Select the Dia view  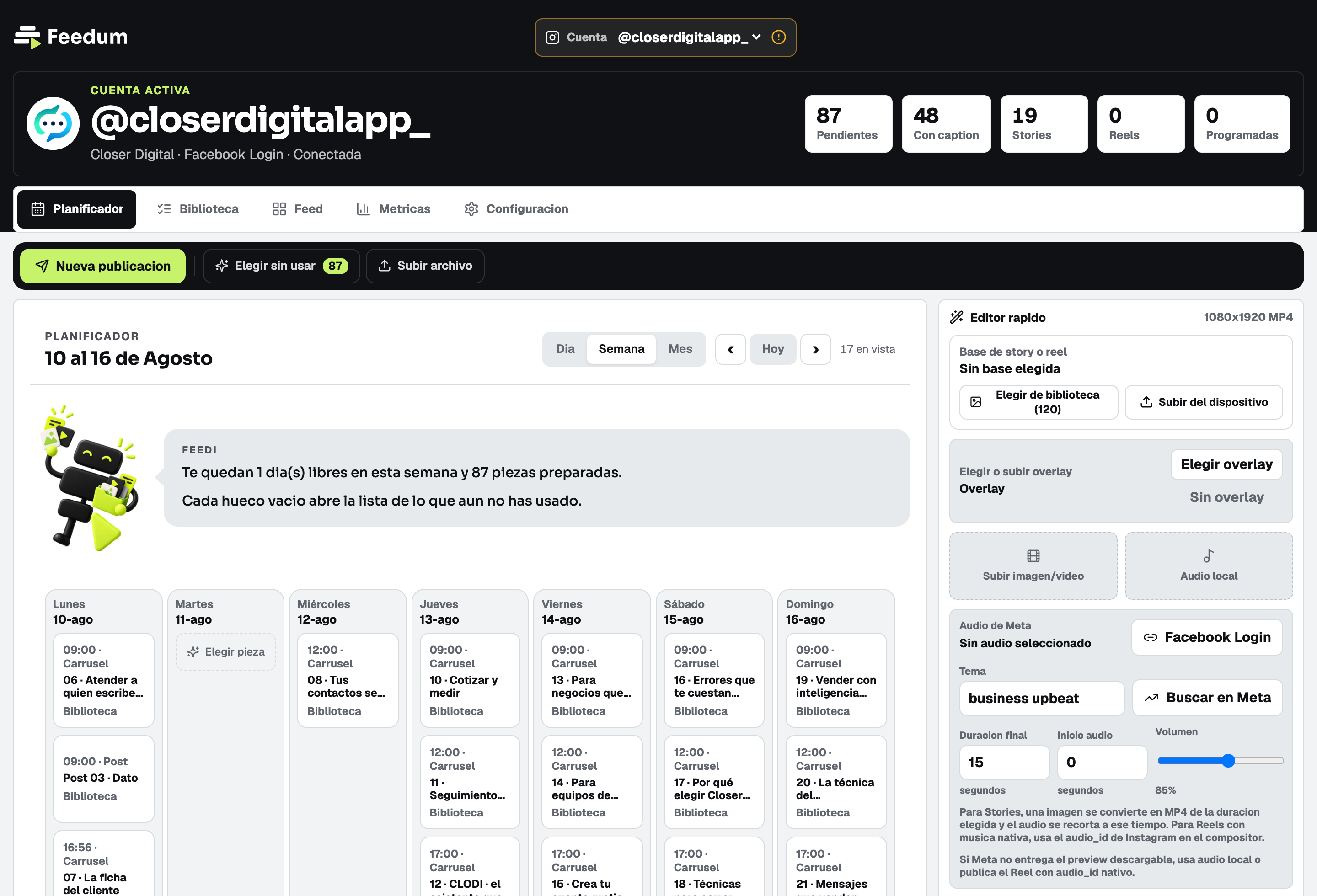565,349
